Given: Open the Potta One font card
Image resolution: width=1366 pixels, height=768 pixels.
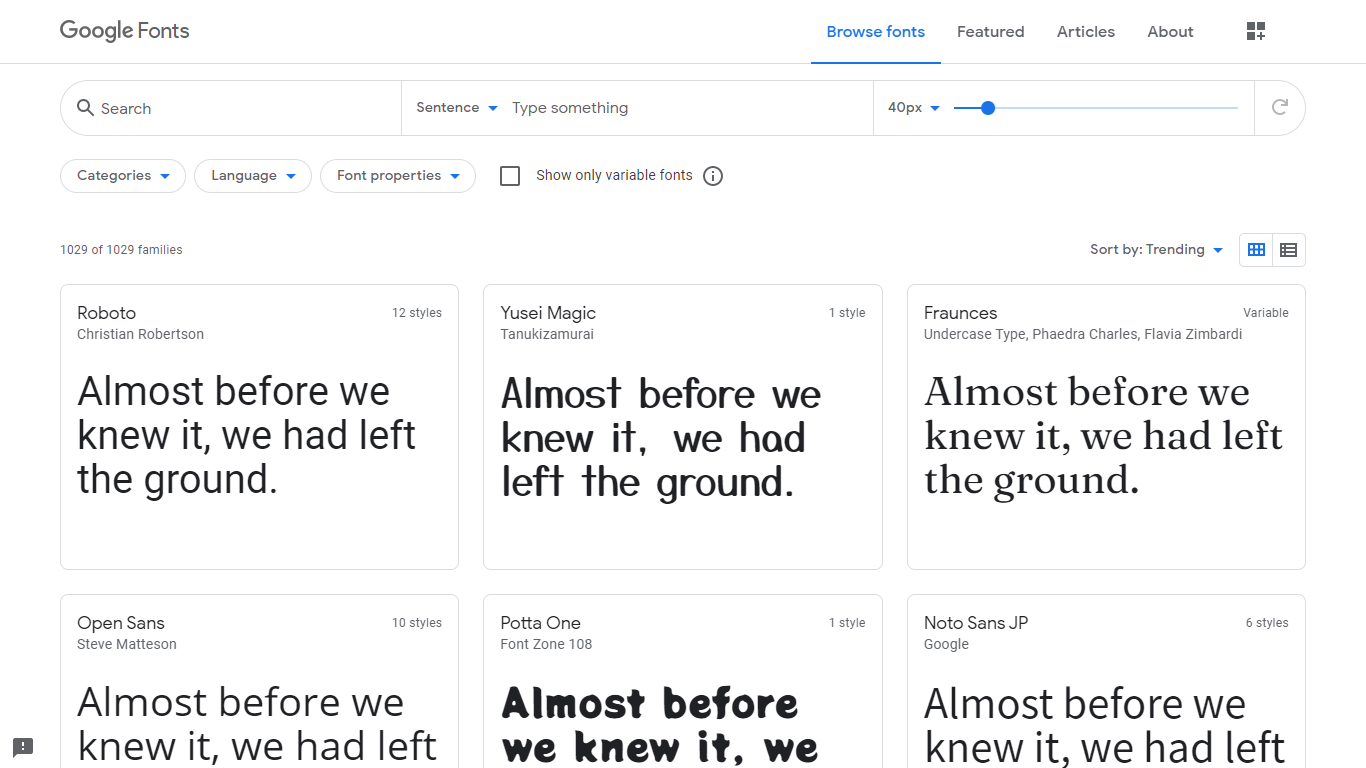Looking at the screenshot, I should [x=683, y=681].
